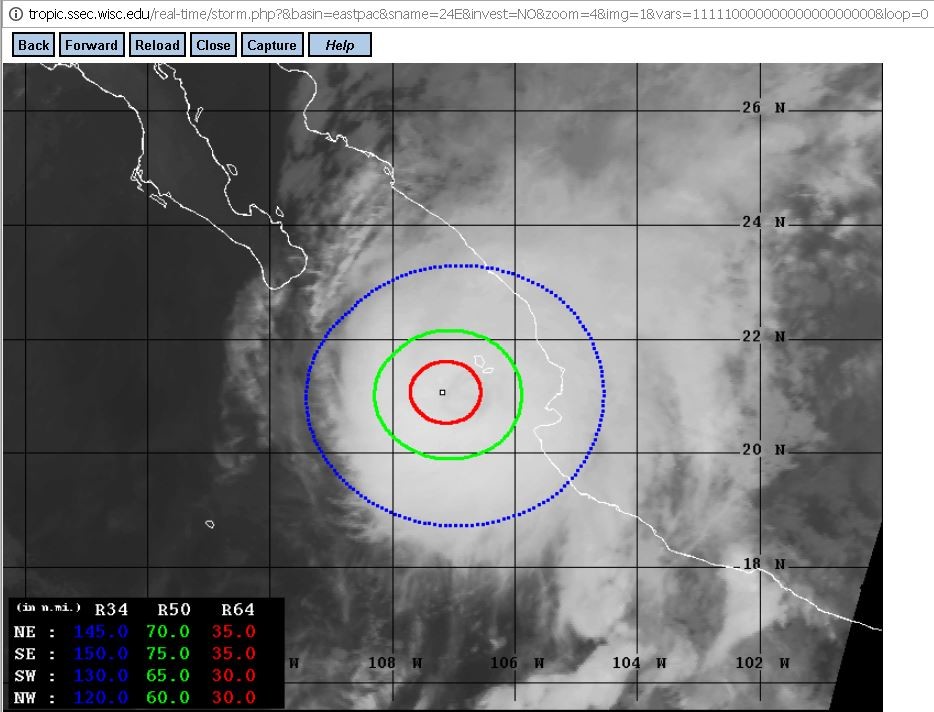Click the R50 column header in legend
The image size is (934, 712).
(174, 610)
